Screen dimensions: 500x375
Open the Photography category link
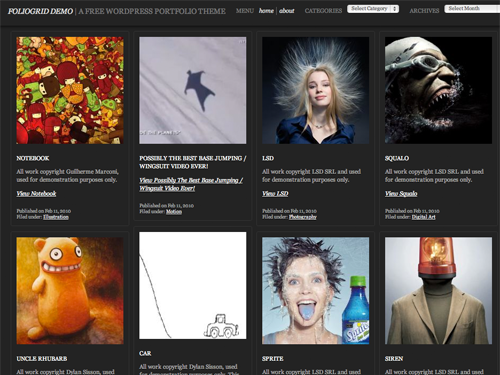click(303, 217)
